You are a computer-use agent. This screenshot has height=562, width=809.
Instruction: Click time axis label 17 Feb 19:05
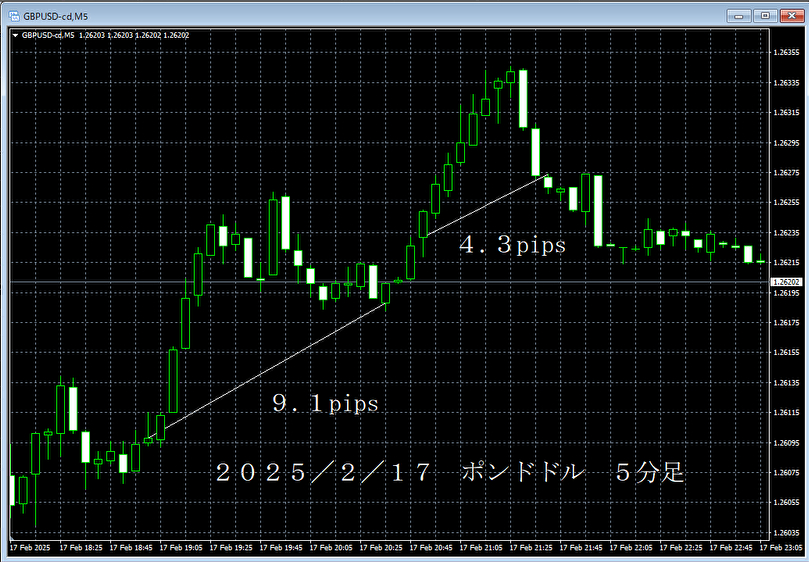pyautogui.click(x=181, y=548)
